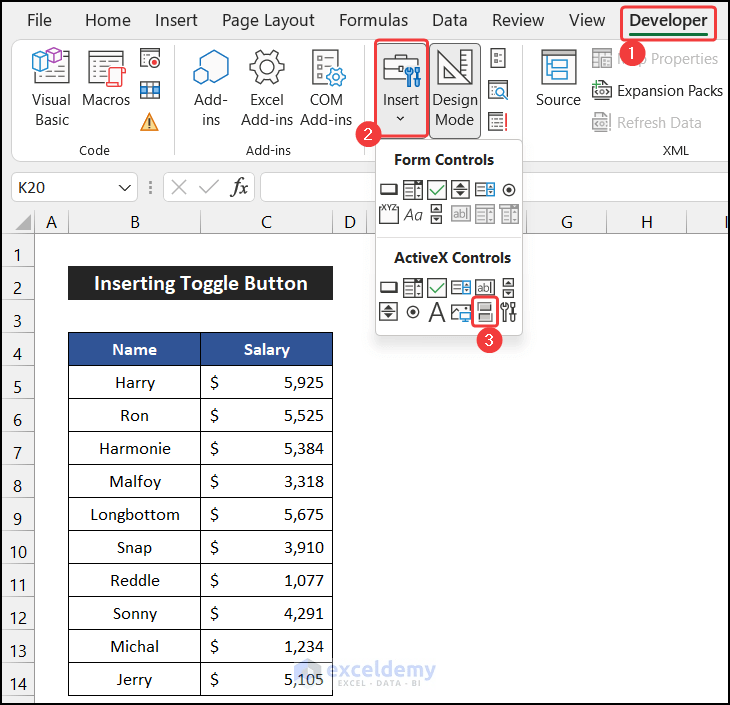Toggle Design Mode
The height and width of the screenshot is (705, 730).
[x=455, y=90]
